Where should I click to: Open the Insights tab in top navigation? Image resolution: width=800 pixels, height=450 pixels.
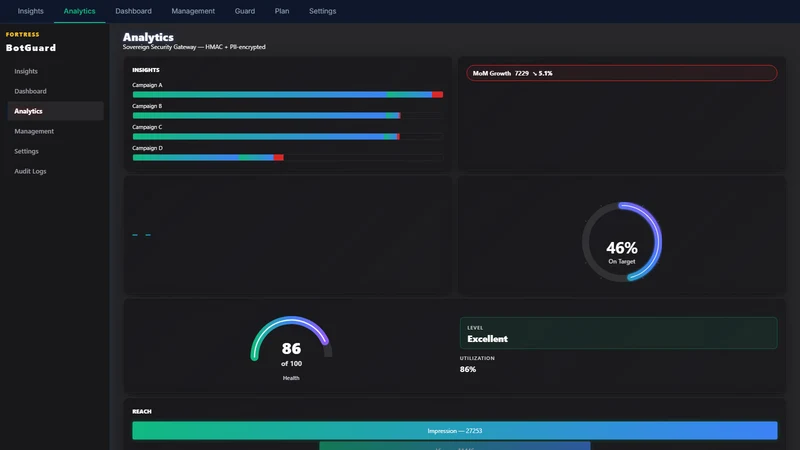click(31, 11)
